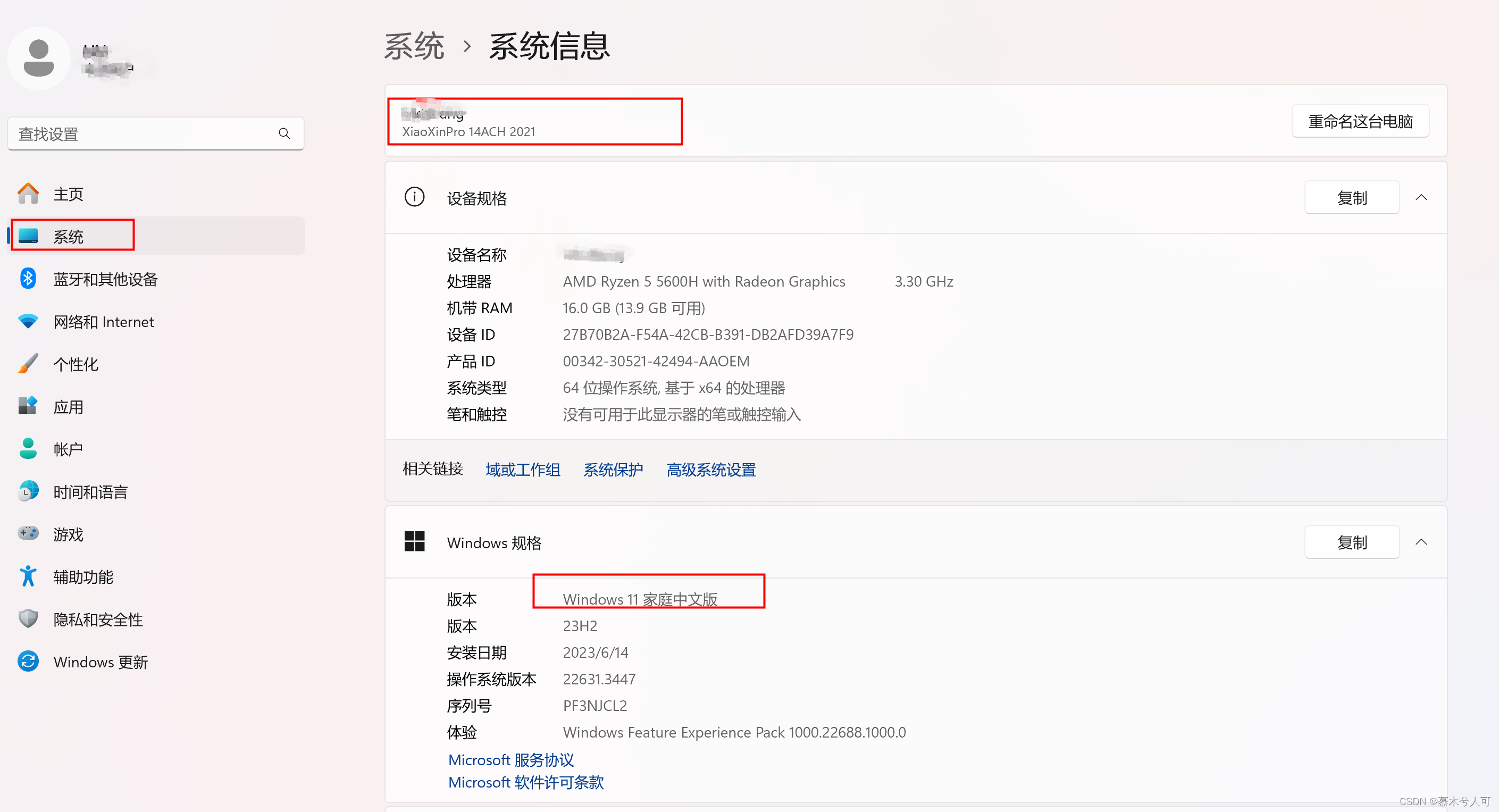
Task: Click the Apps icon in sidebar
Action: point(28,406)
